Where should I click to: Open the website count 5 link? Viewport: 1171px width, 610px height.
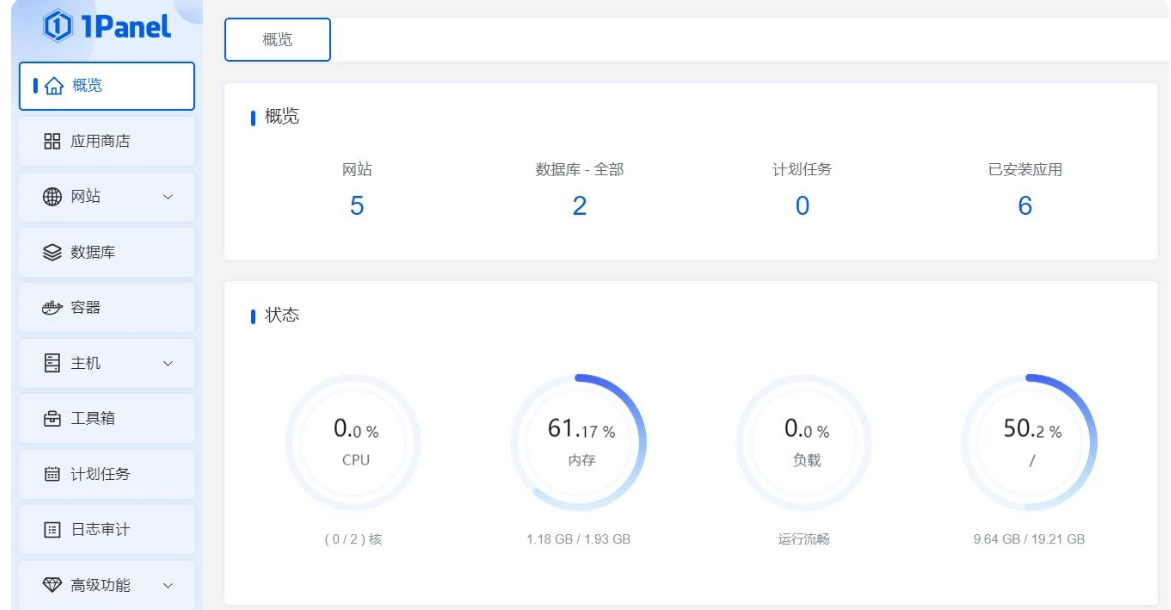click(x=357, y=206)
